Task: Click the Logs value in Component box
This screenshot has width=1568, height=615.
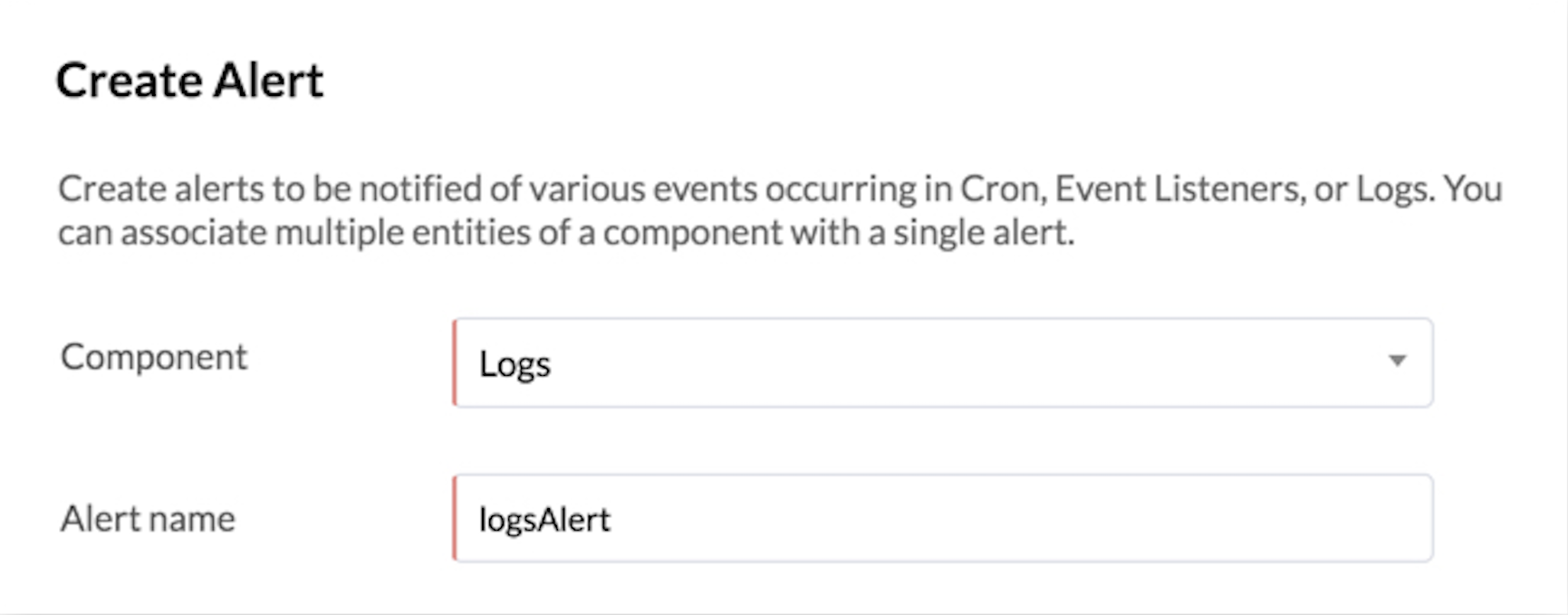Action: pyautogui.click(x=515, y=364)
